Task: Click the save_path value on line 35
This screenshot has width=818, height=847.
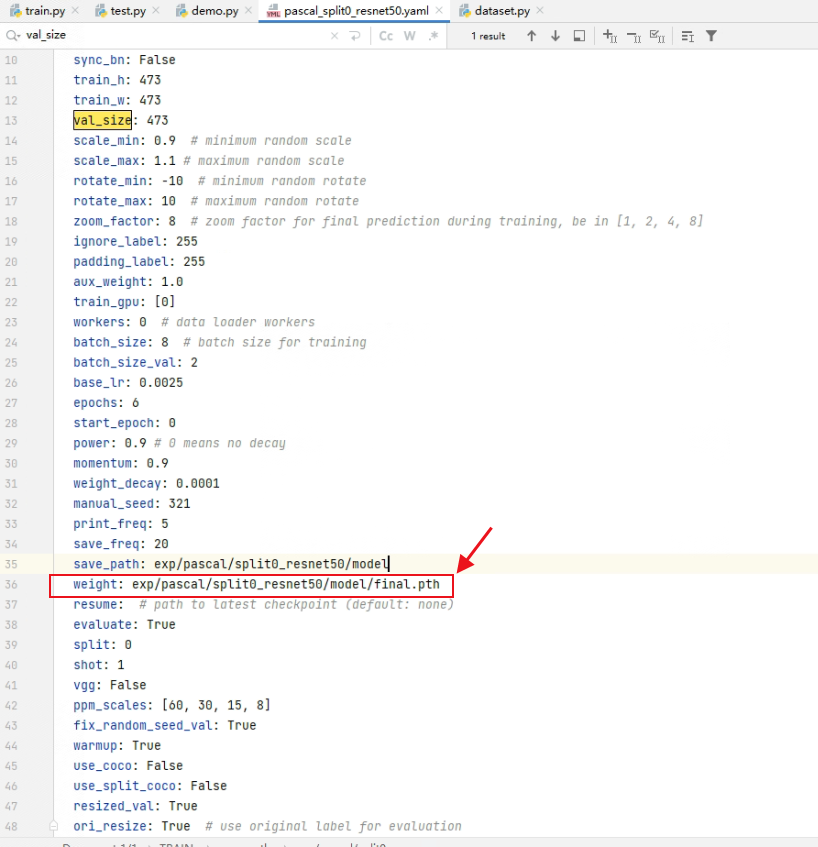Action: 271,564
